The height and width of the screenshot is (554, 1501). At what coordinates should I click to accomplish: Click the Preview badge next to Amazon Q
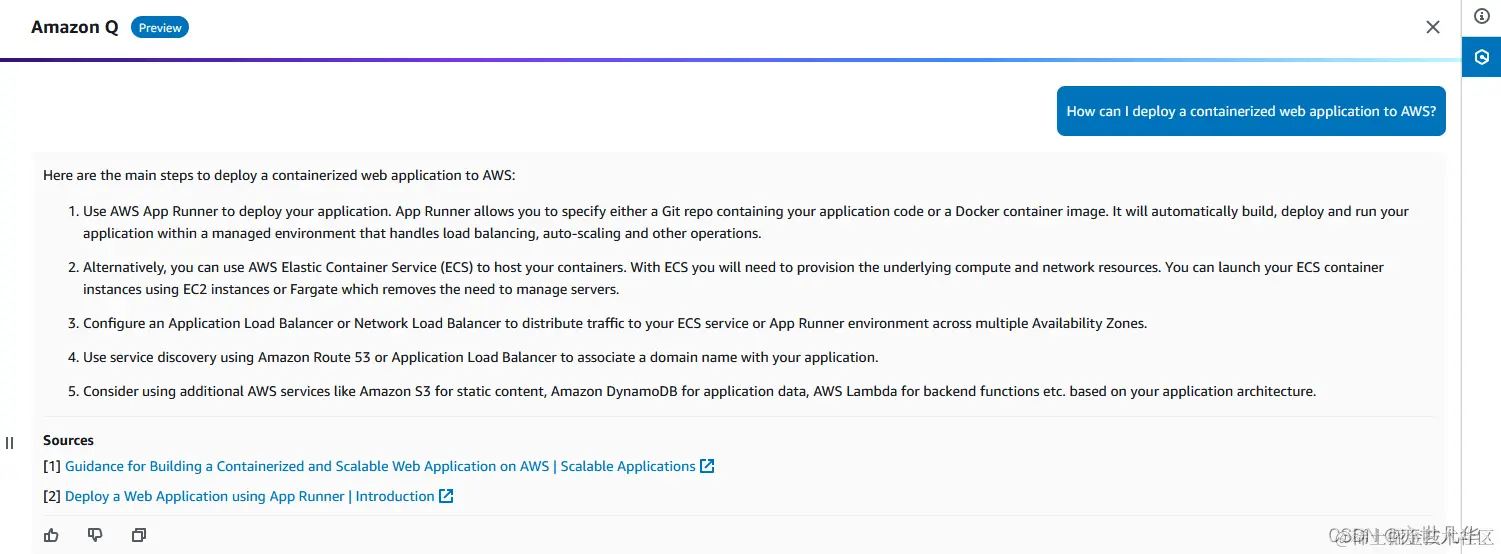pos(160,28)
